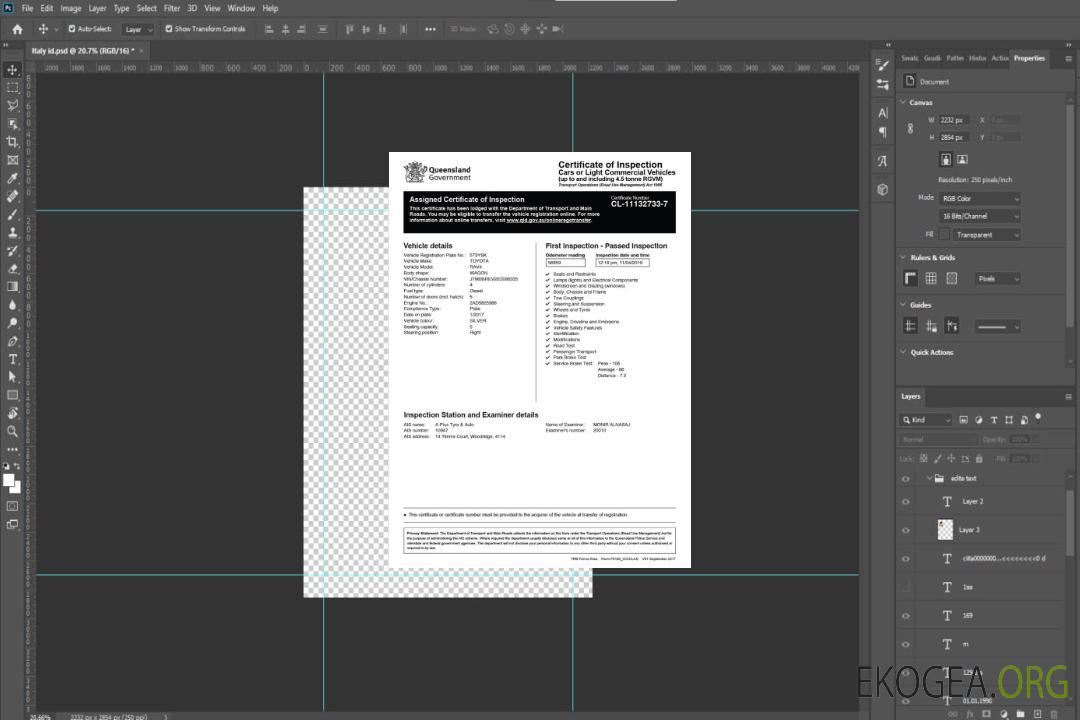The height and width of the screenshot is (720, 1080).
Task: Select the Crop tool in the toolbar
Action: [13, 142]
